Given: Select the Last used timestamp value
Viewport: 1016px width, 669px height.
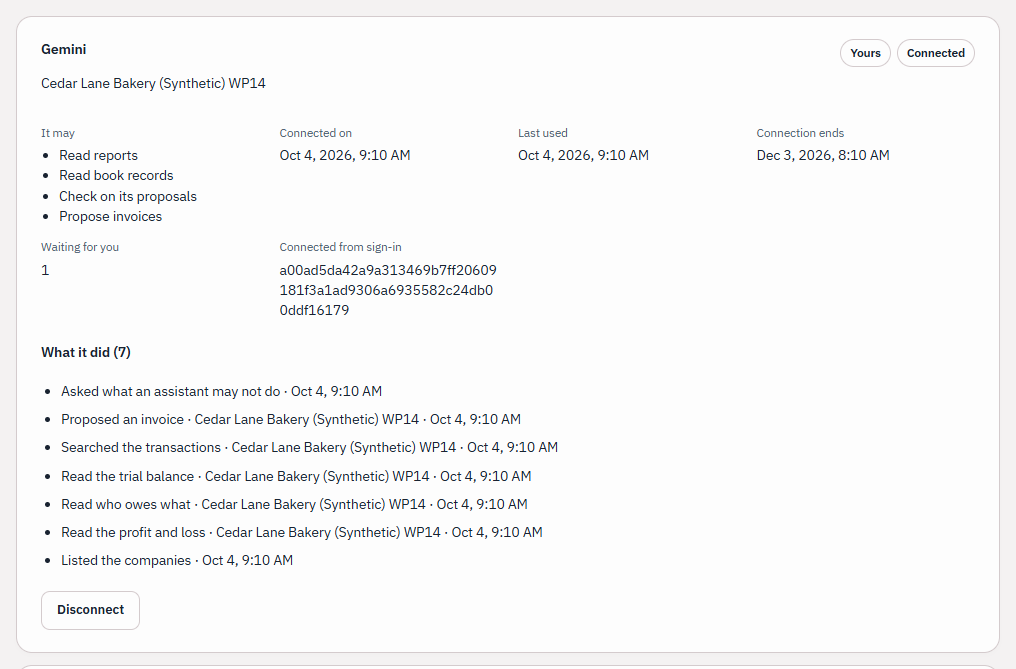Looking at the screenshot, I should (x=583, y=155).
